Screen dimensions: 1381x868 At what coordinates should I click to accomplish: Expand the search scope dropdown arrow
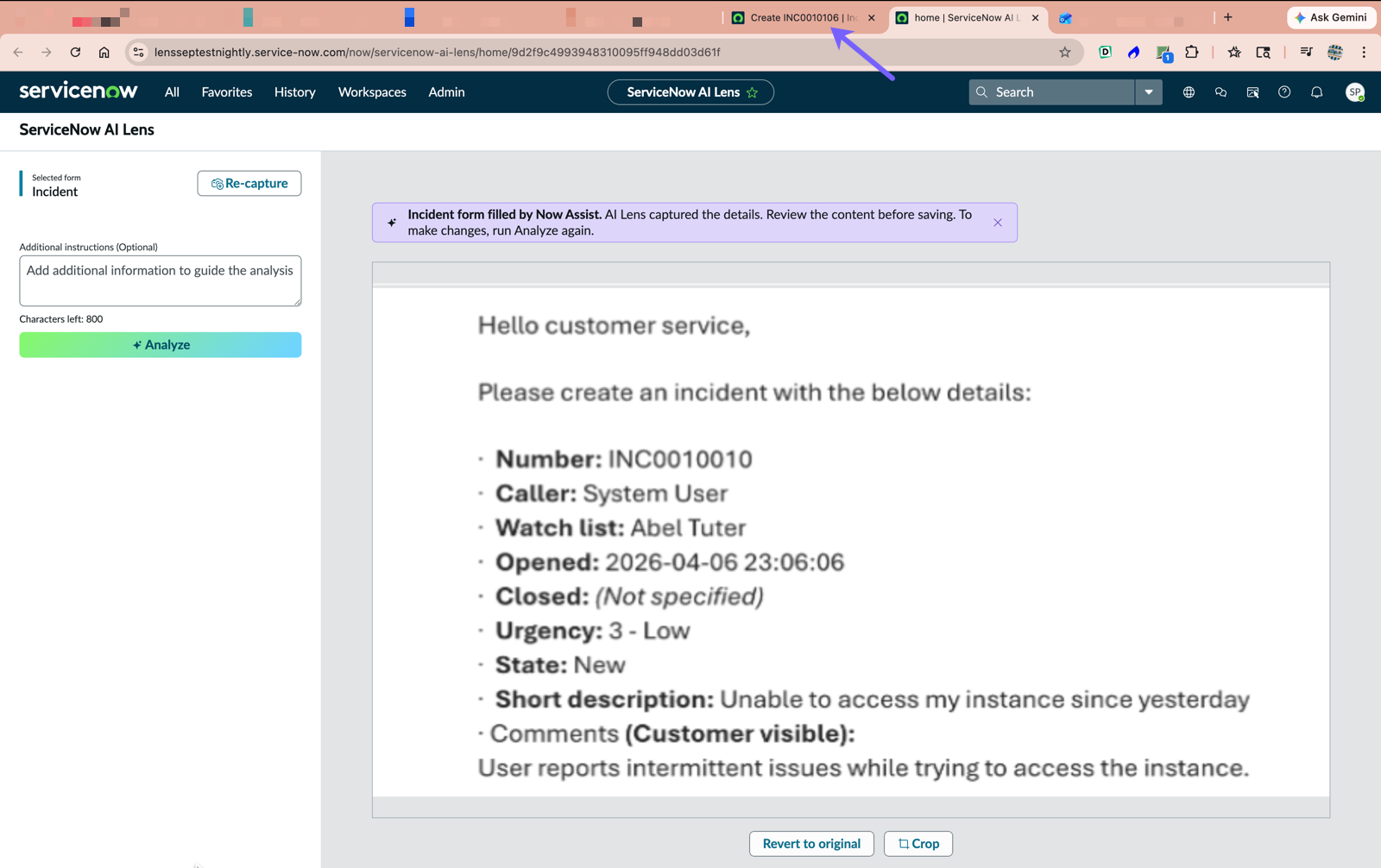coord(1149,92)
